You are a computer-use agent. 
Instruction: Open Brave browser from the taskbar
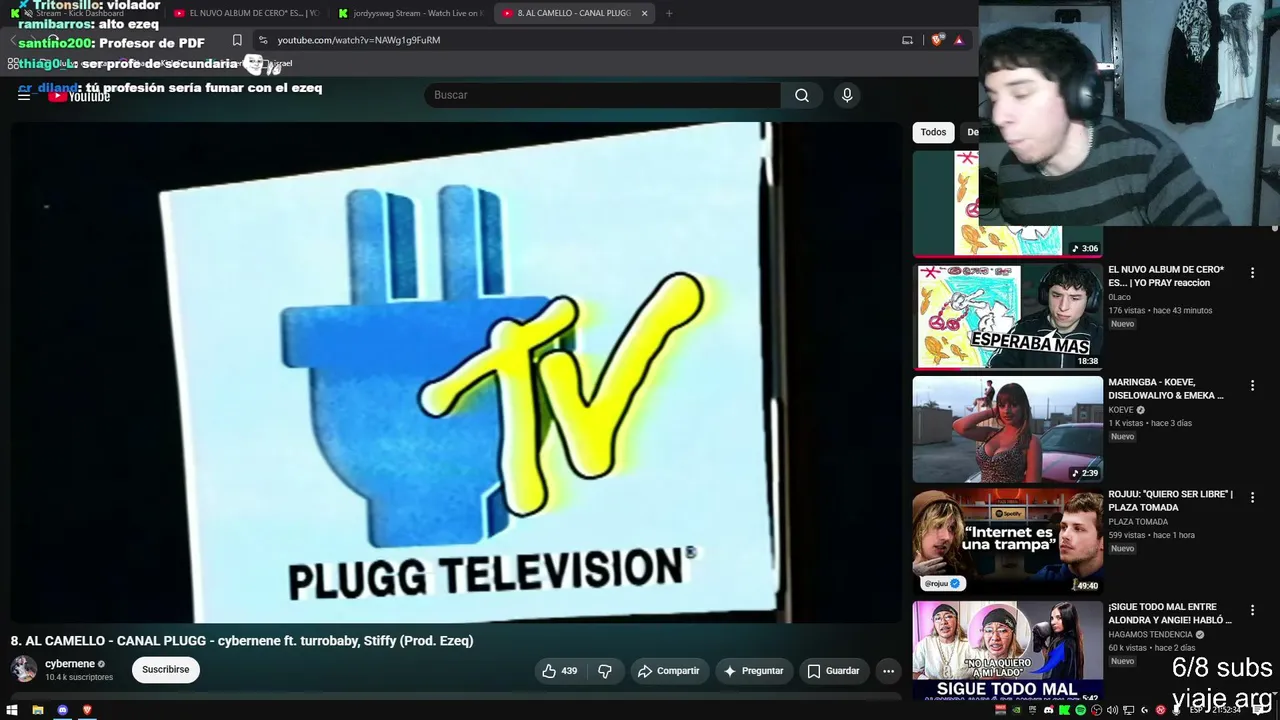coord(87,710)
